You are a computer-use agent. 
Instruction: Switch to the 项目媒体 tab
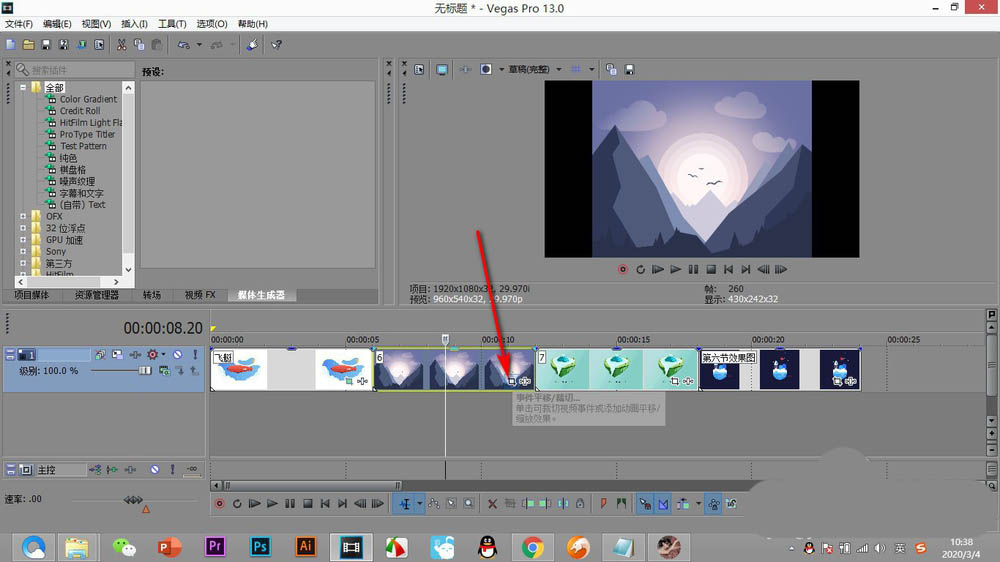click(x=32, y=295)
